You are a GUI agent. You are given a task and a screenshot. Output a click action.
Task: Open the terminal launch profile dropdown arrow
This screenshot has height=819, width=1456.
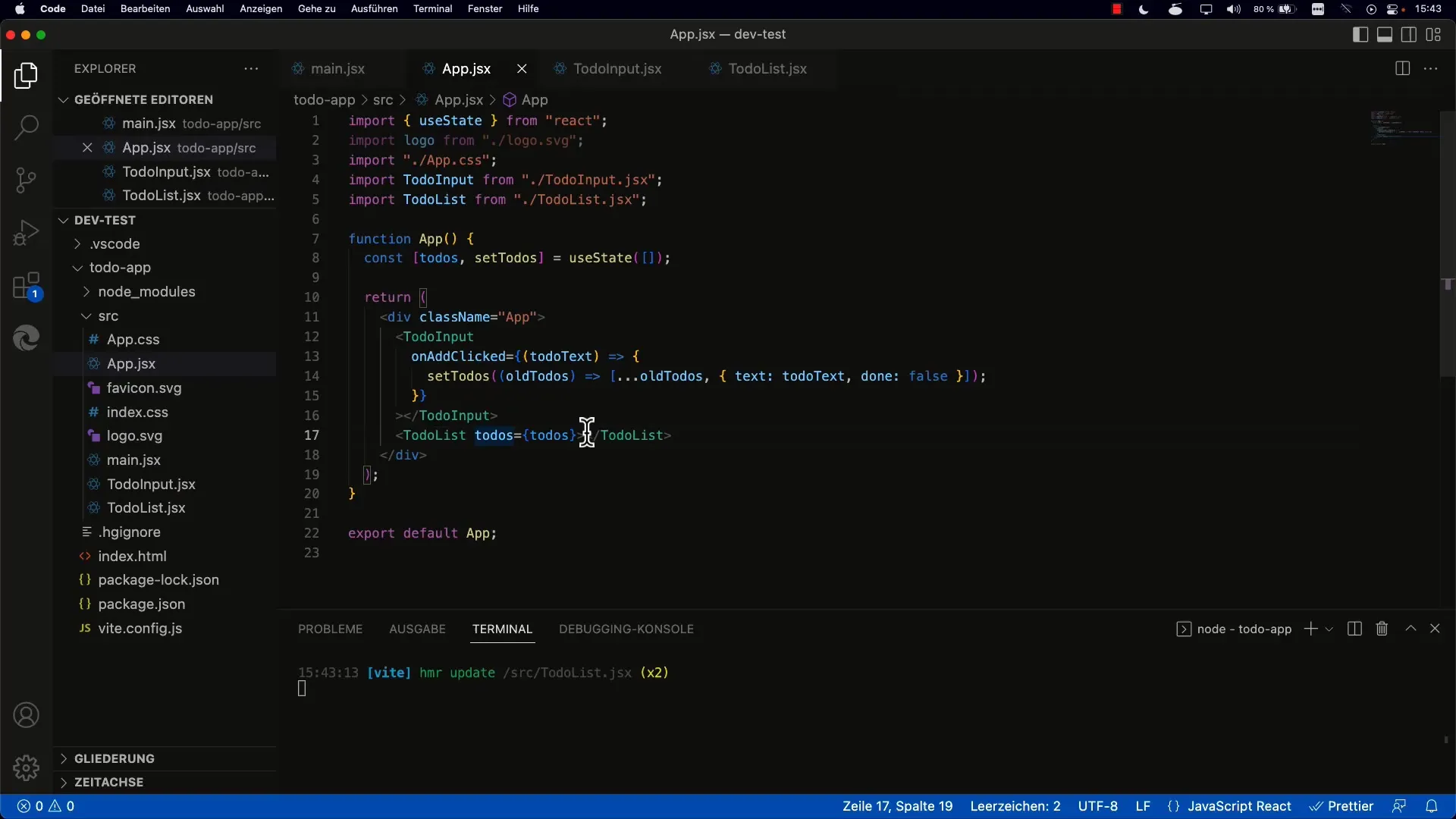tap(1329, 629)
